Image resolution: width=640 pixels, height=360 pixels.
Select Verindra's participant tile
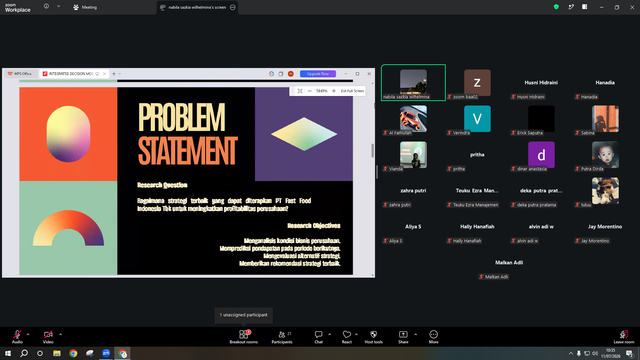click(x=477, y=119)
